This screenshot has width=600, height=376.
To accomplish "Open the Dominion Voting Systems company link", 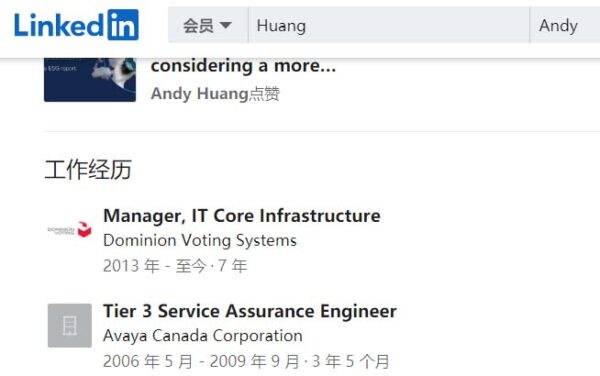I will [200, 241].
